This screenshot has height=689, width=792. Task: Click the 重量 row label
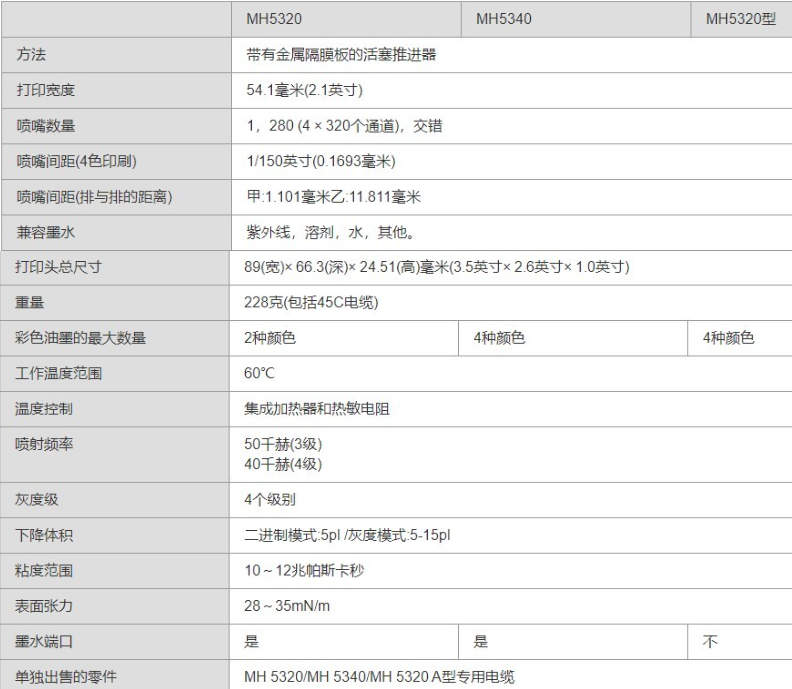coord(29,303)
